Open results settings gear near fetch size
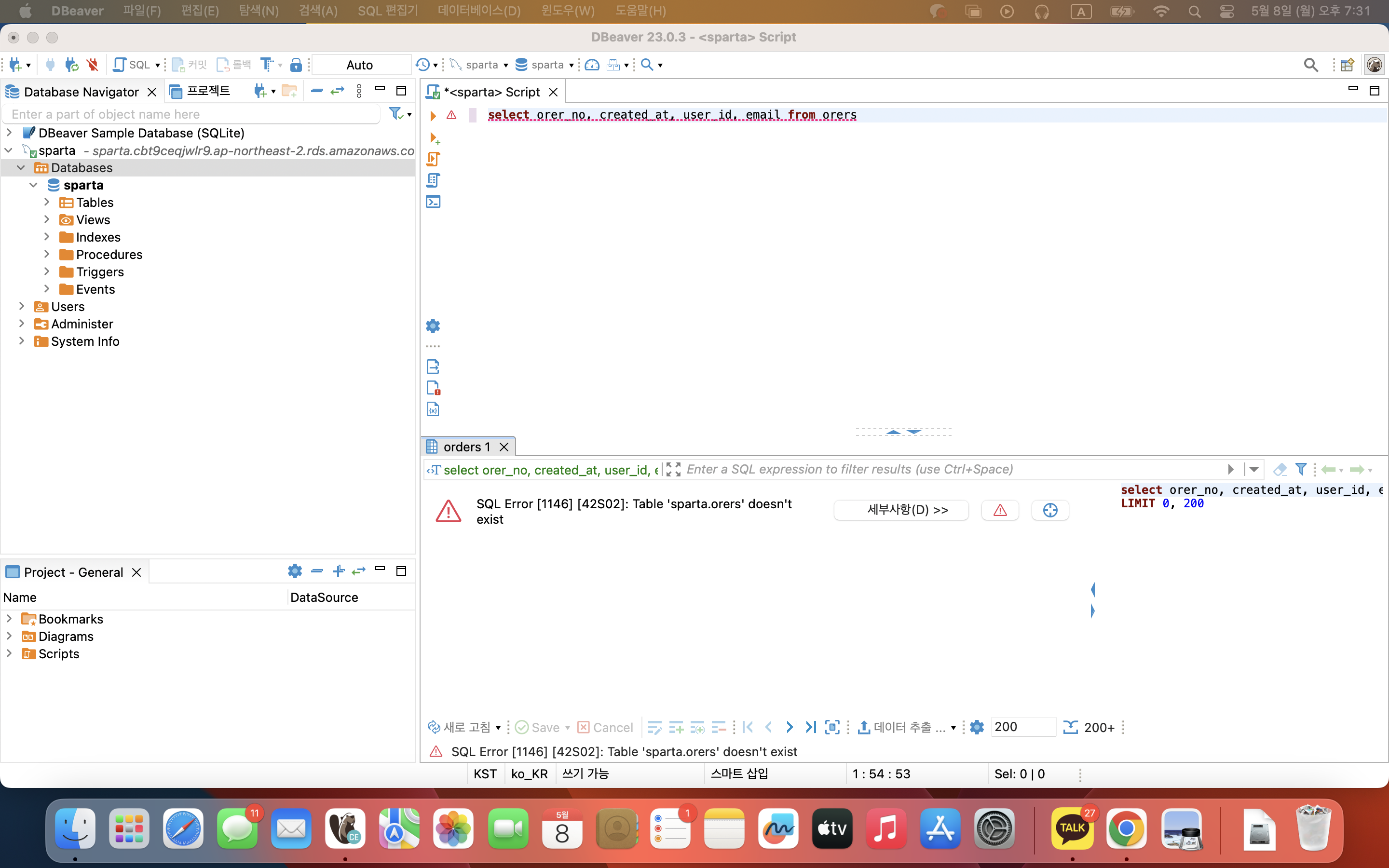The image size is (1389, 868). click(x=977, y=727)
